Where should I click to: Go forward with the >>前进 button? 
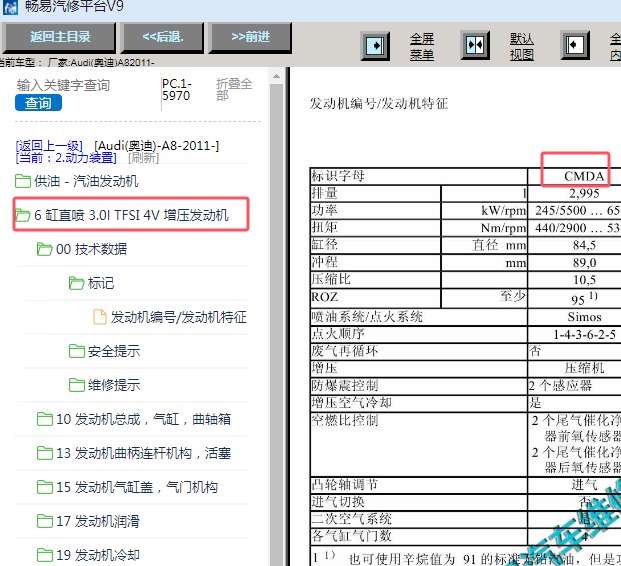(250, 37)
